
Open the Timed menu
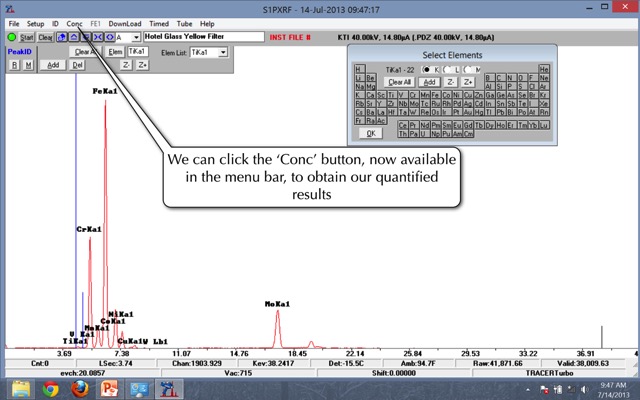[x=159, y=24]
